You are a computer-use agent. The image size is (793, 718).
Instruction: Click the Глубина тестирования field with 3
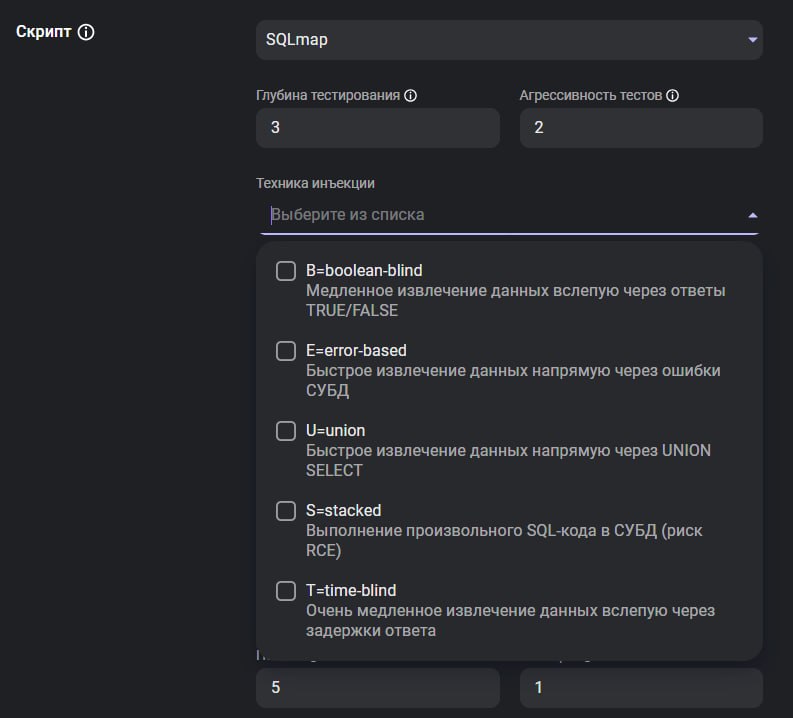click(x=378, y=127)
